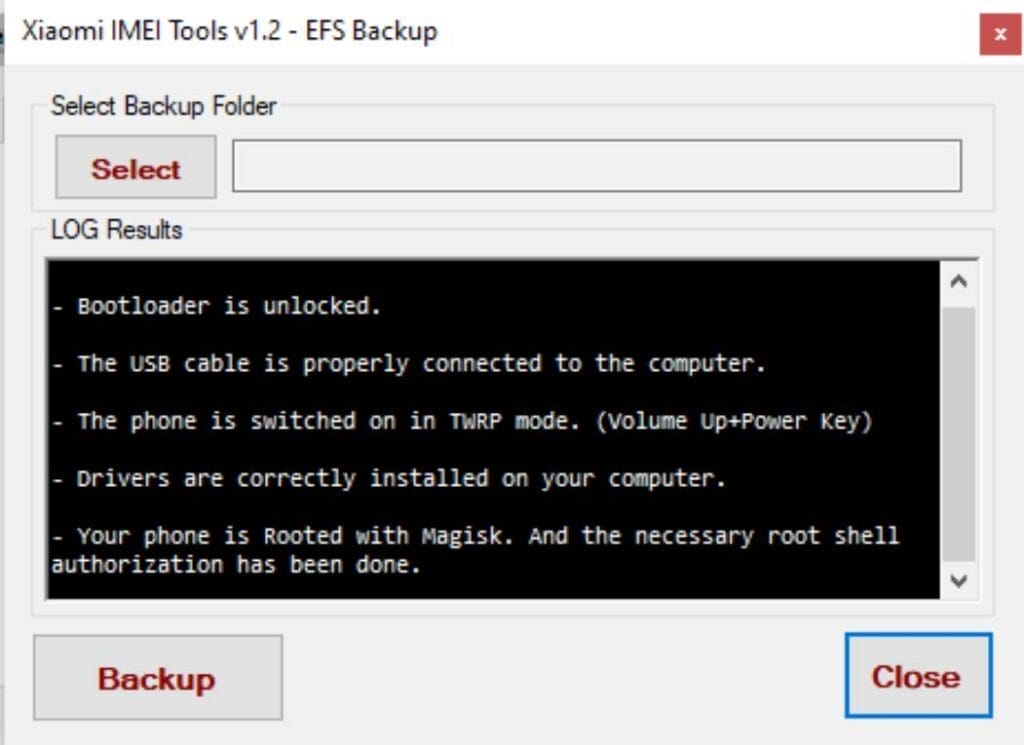This screenshot has height=745, width=1024.
Task: Click the Close button at bottom right
Action: click(916, 676)
